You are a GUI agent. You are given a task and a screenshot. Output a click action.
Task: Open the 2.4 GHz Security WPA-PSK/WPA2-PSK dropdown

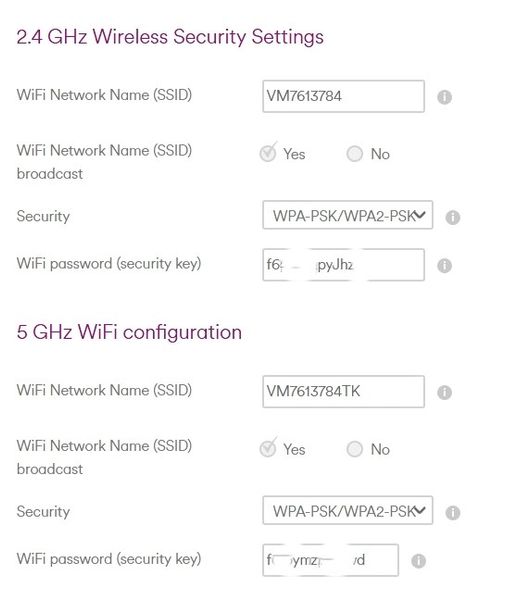[347, 215]
